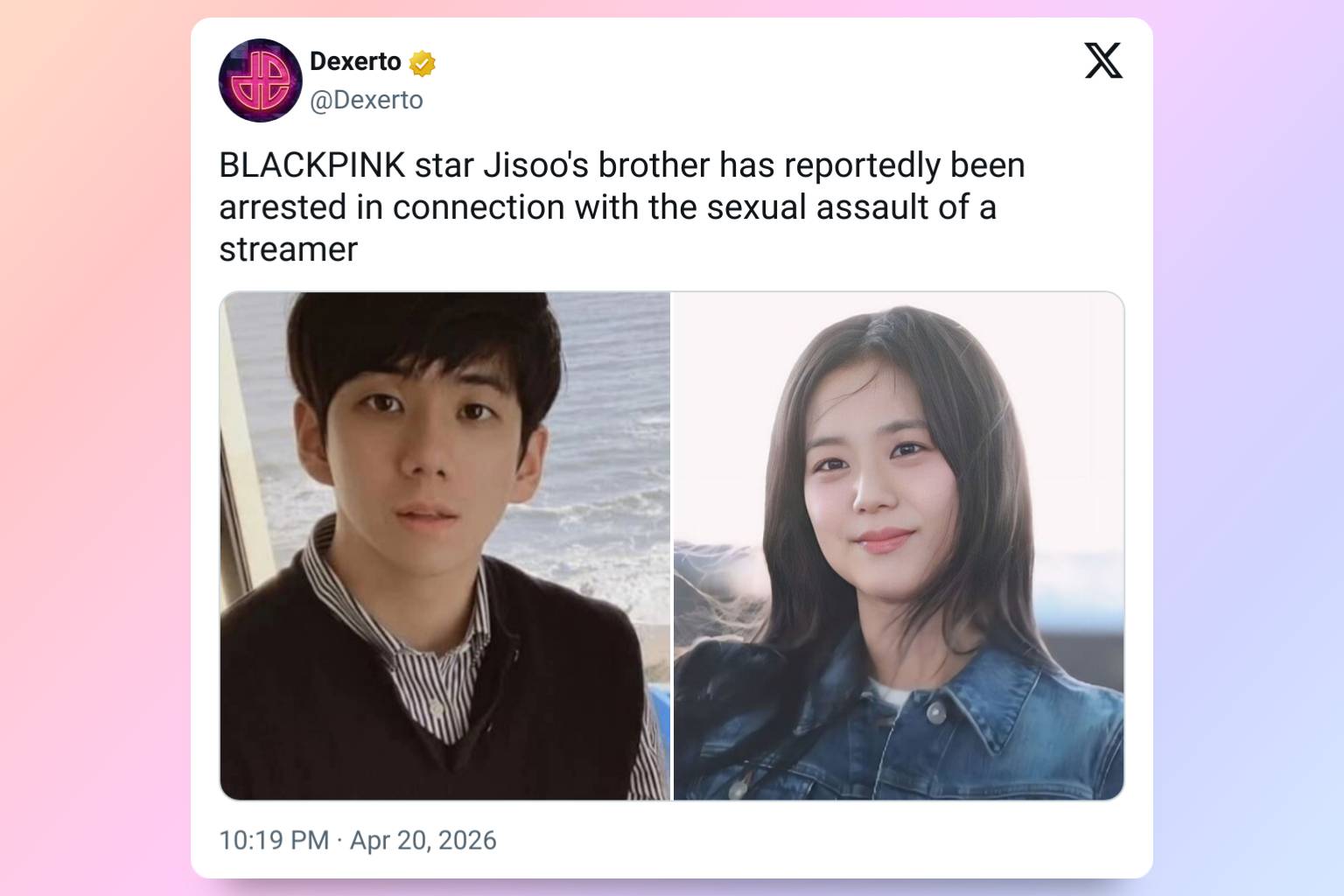
Task: Open left photo of man in black vest
Action: (x=444, y=546)
